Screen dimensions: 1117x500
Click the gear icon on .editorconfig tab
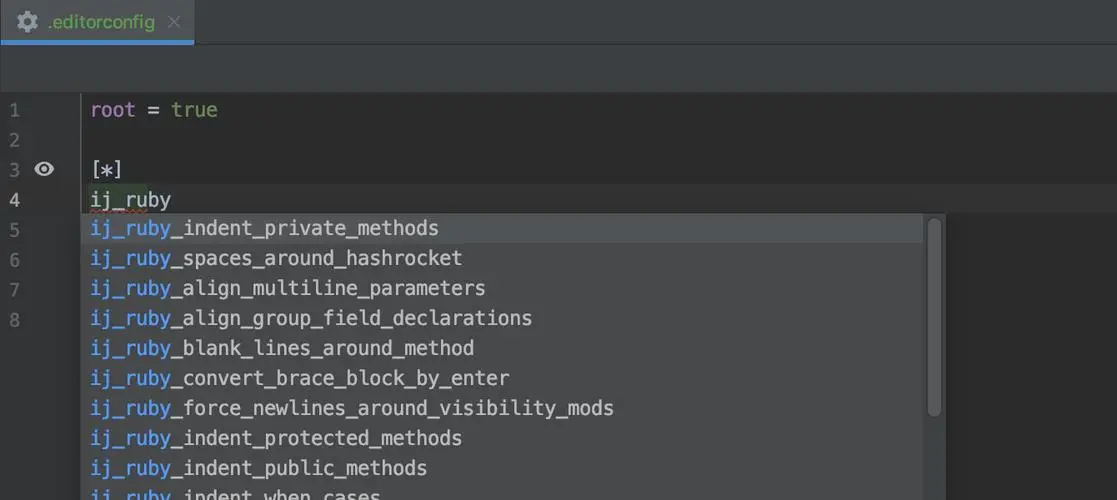coord(27,21)
